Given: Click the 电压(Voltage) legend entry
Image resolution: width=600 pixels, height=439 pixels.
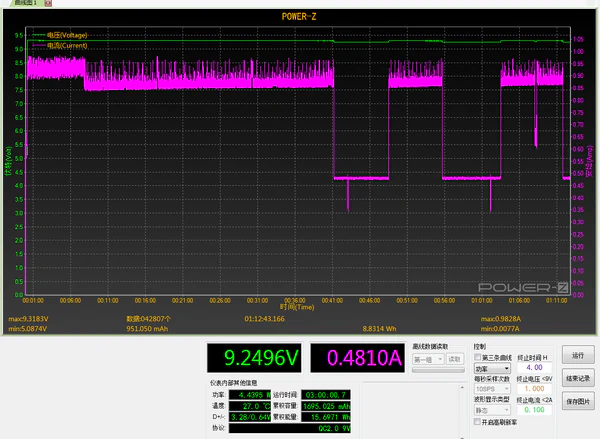Looking at the screenshot, I should (66, 36).
